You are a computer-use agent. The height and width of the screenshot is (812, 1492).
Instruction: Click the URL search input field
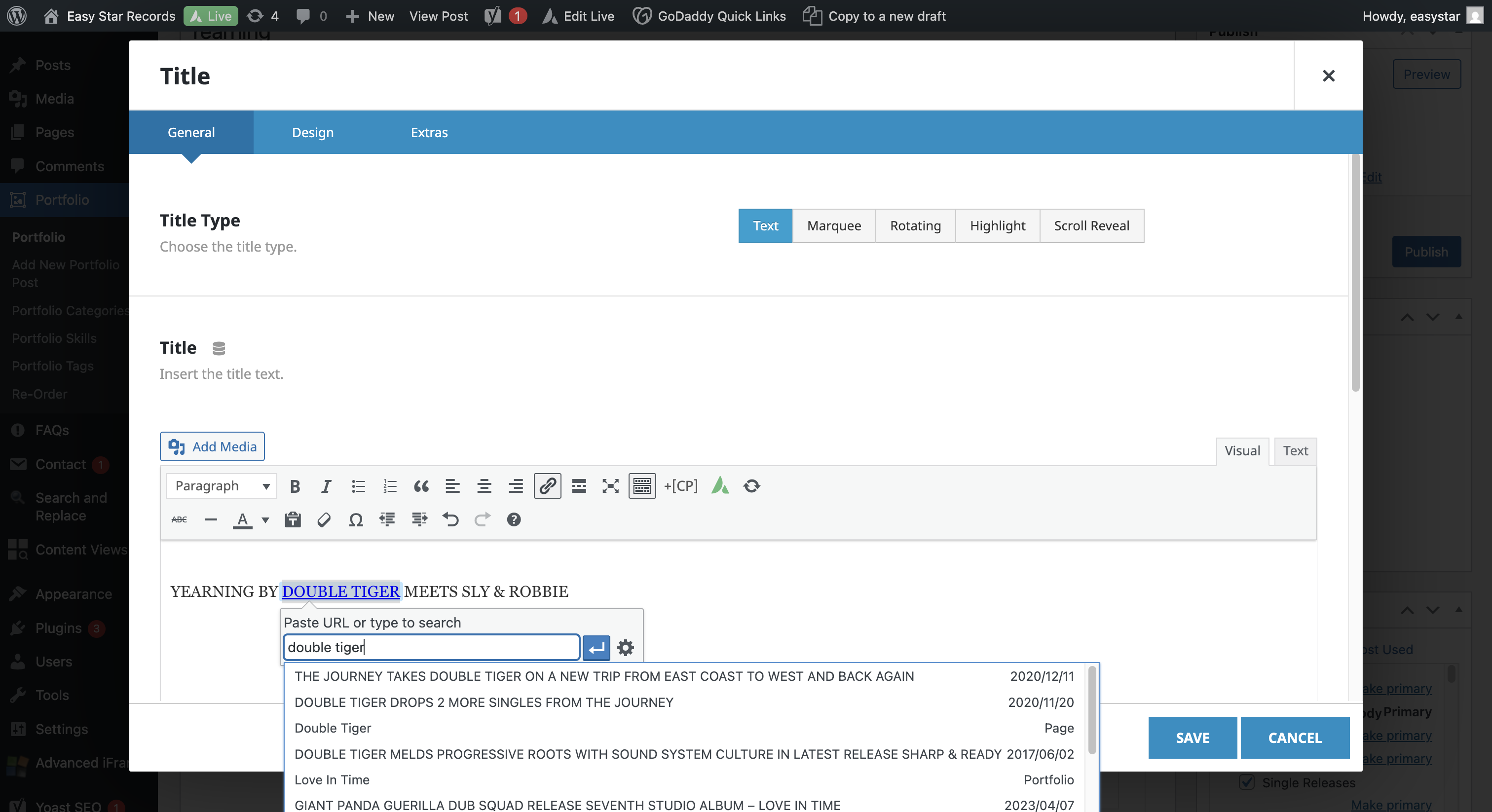(431, 648)
